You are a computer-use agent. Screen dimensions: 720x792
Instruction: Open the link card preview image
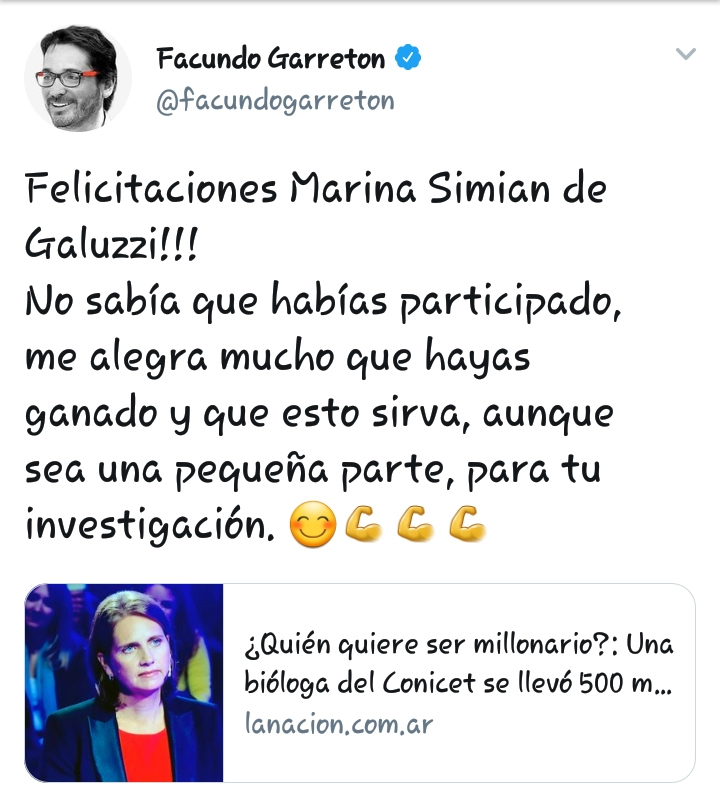124,683
